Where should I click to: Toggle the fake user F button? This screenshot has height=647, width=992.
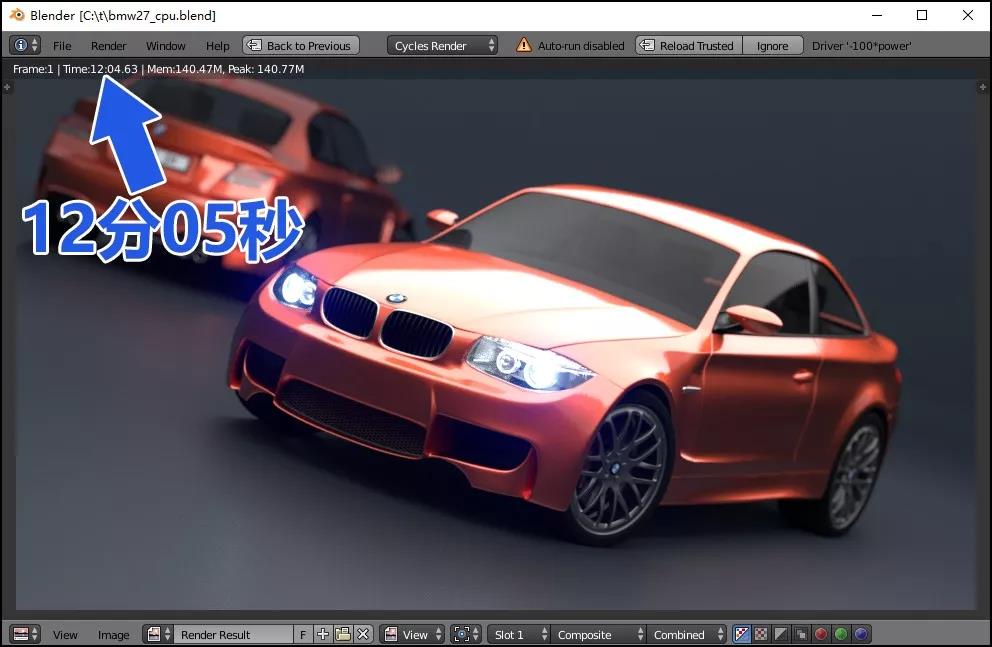[x=303, y=634]
